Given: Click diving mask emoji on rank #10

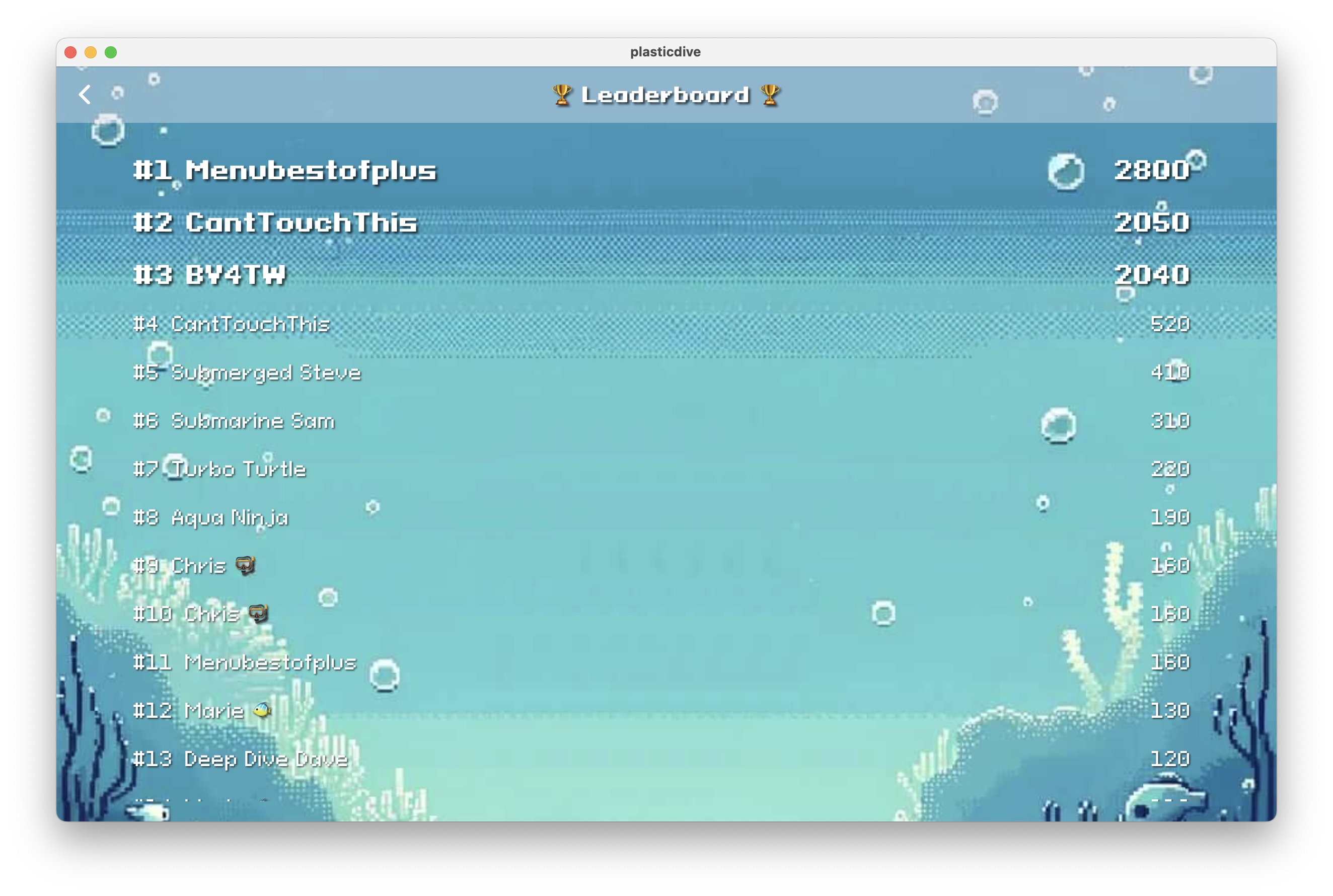Looking at the screenshot, I should [258, 614].
